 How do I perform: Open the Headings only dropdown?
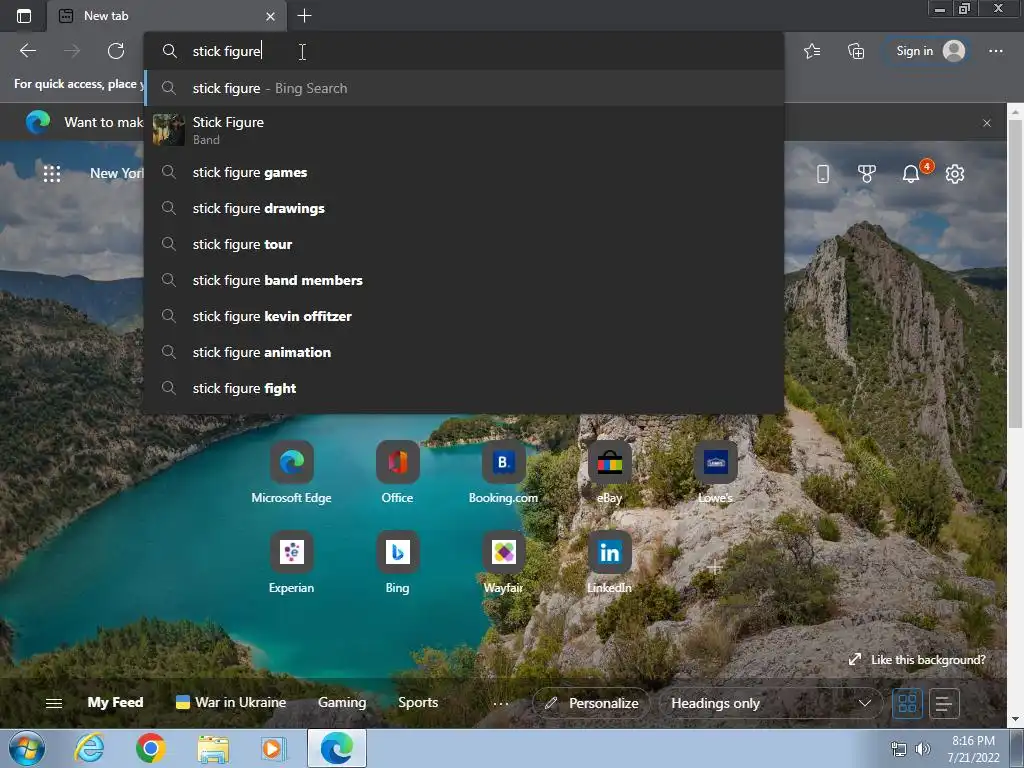[771, 703]
